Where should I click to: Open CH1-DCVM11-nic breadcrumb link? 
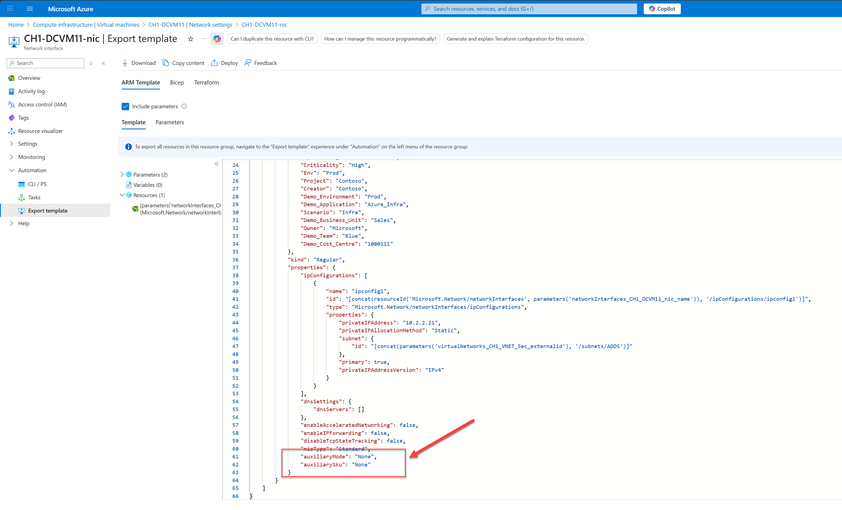(264, 25)
